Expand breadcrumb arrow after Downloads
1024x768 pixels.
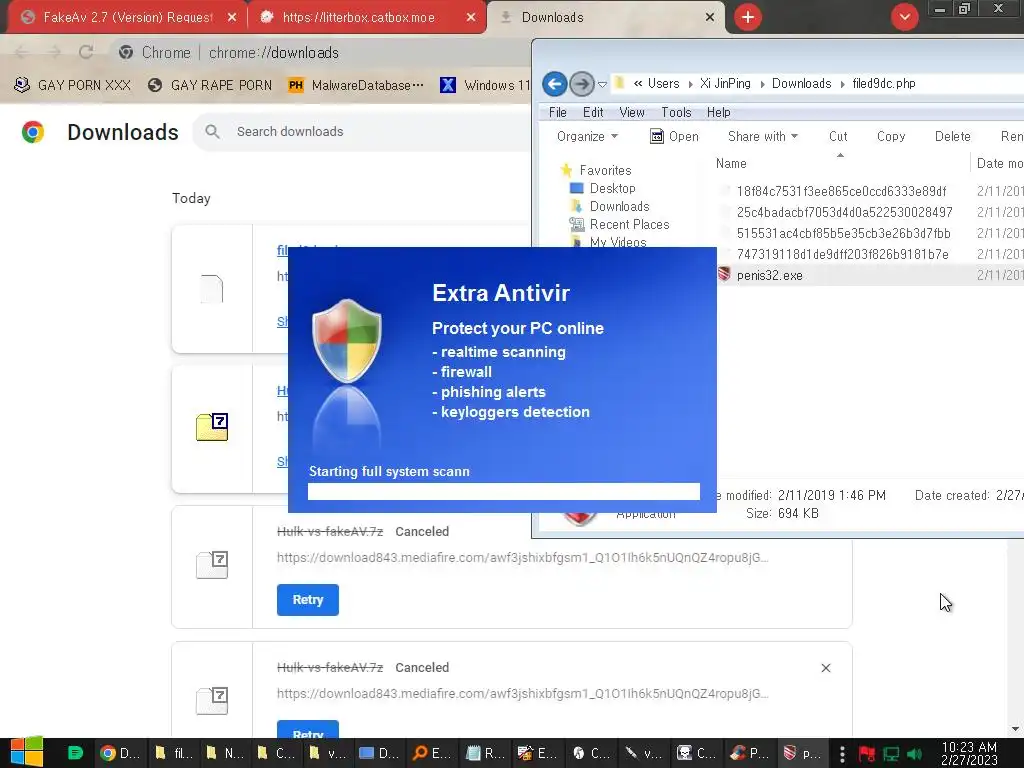tap(842, 84)
